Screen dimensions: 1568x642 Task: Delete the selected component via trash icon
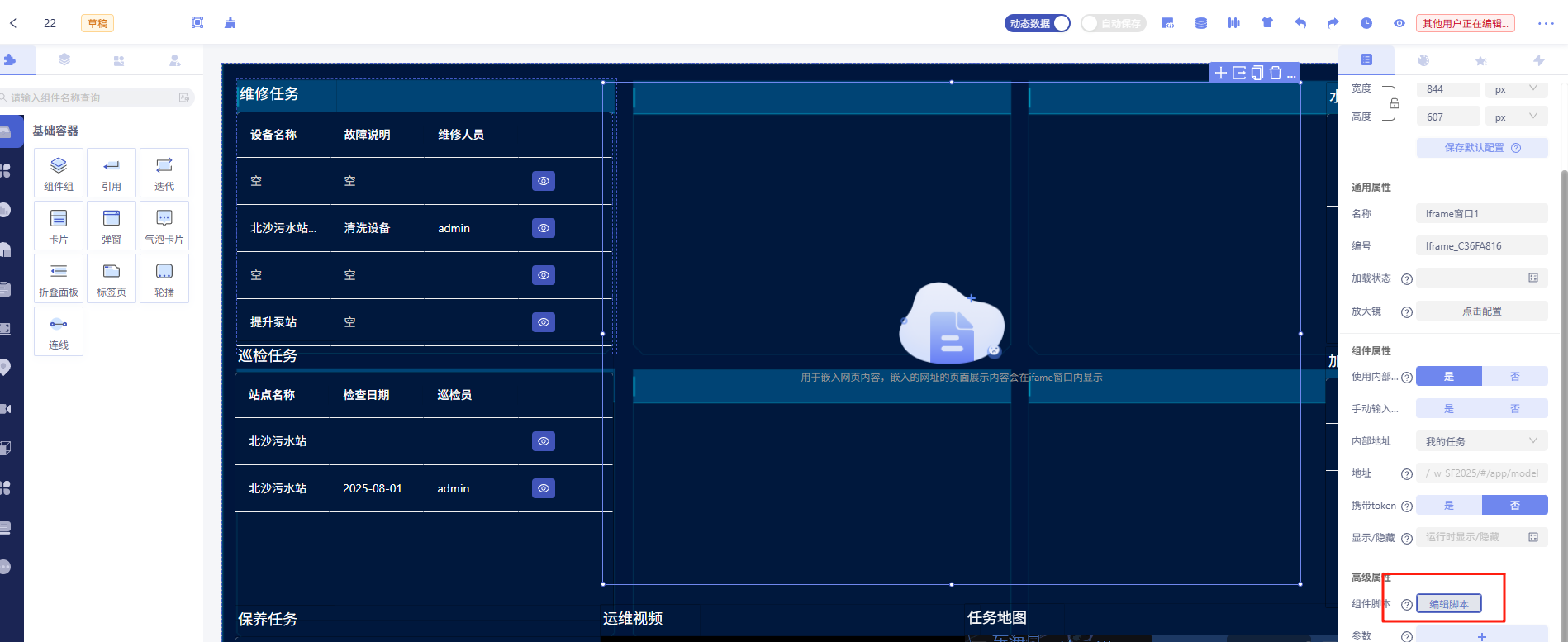tap(1276, 73)
